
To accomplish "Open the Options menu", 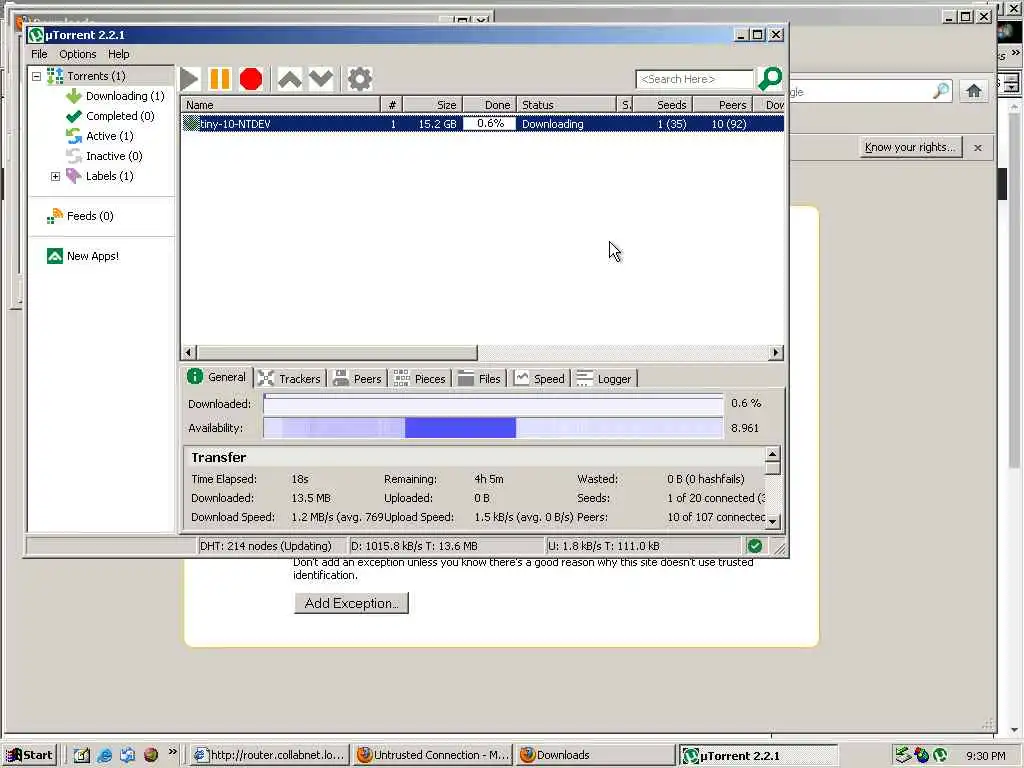I will pos(78,54).
